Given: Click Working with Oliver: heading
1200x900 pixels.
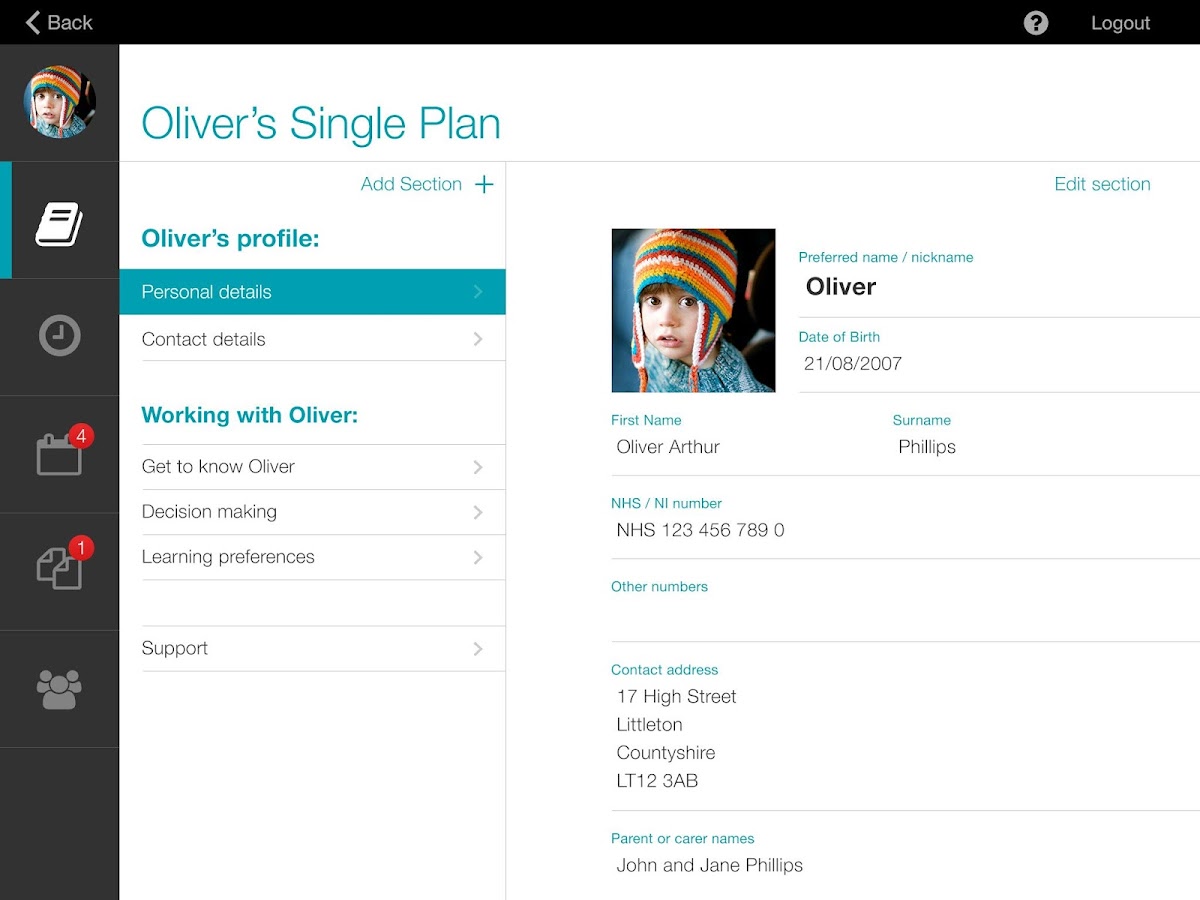Looking at the screenshot, I should point(249,415).
